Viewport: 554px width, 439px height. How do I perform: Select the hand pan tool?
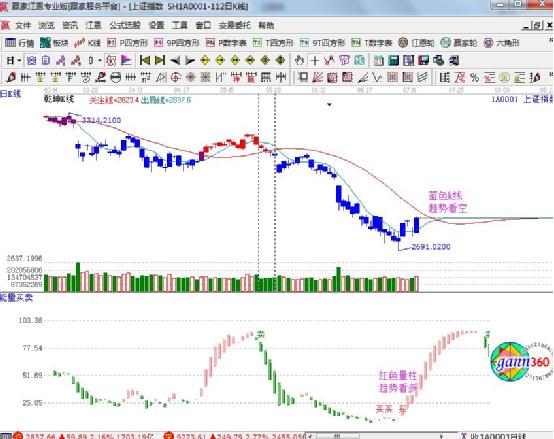(299, 60)
